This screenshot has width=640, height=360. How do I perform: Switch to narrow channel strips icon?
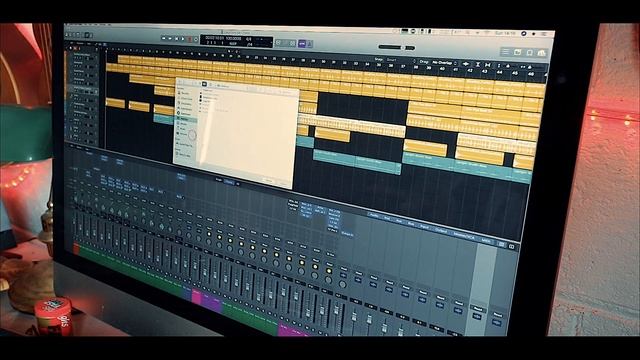click(501, 244)
